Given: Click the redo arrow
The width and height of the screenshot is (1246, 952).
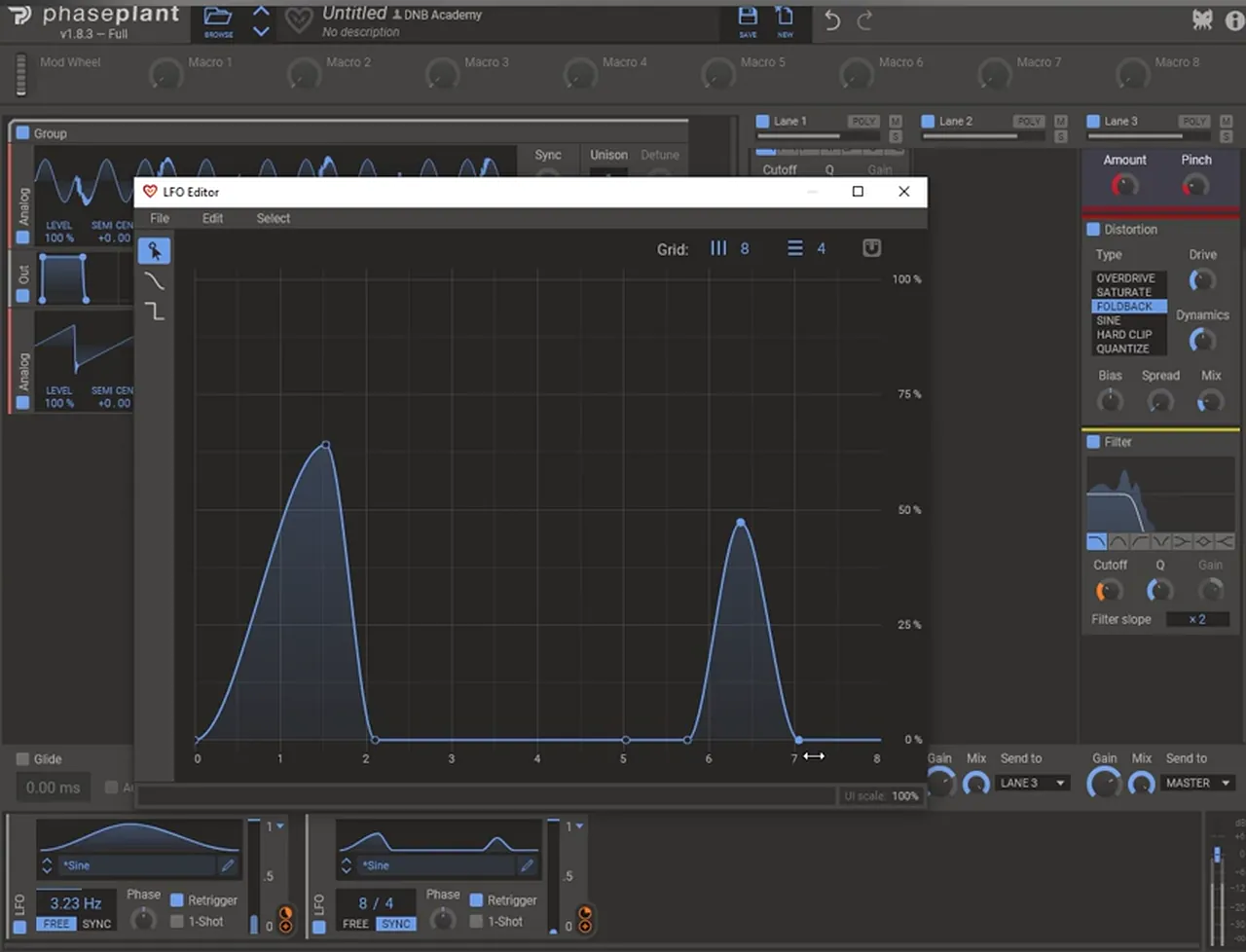Looking at the screenshot, I should click(x=865, y=20).
